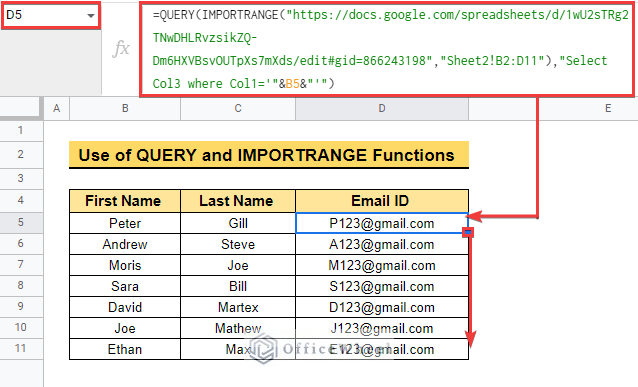Select cell with A123@gmail.com
Viewport: 638px width, 387px height.
(382, 244)
